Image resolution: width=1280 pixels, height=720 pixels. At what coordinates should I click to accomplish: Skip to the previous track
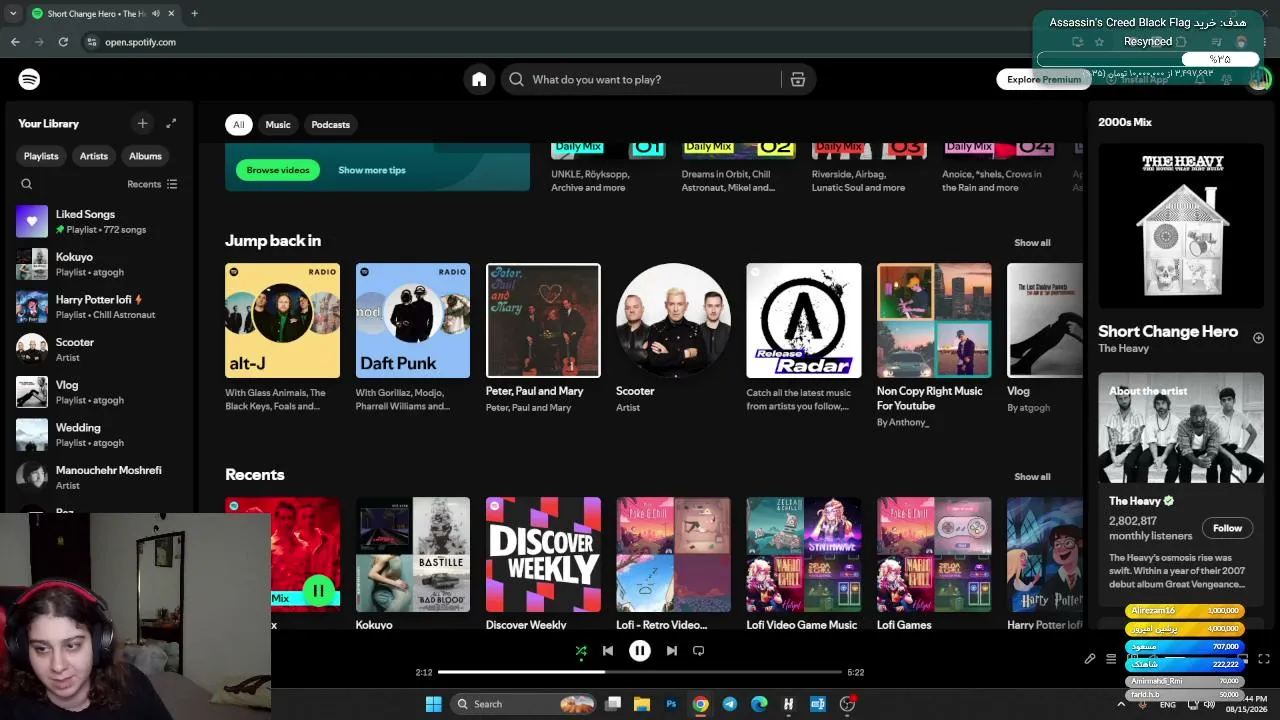608,650
